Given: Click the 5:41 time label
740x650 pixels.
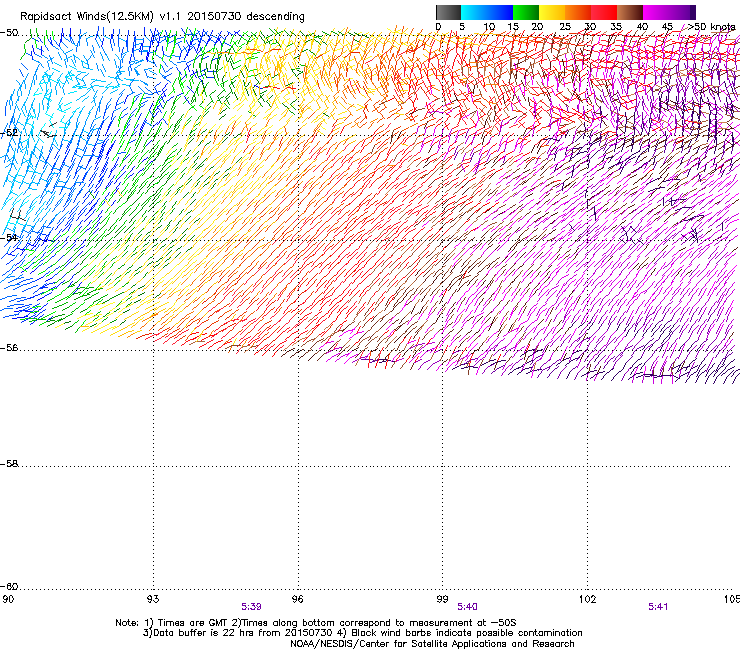Looking at the screenshot, I should point(658,607).
